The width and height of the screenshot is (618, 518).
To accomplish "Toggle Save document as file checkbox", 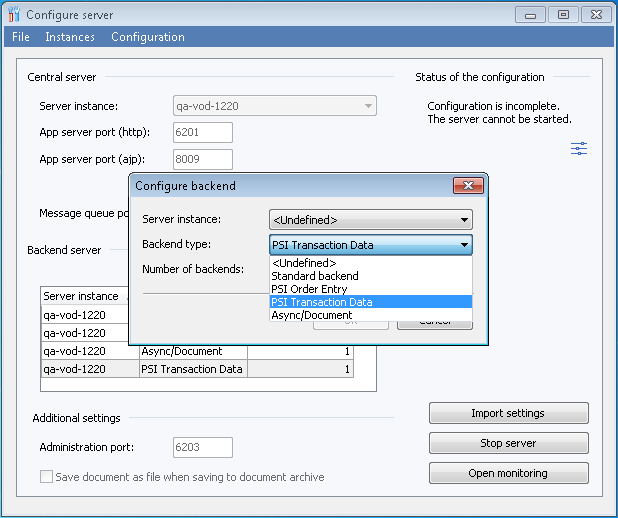I will pos(46,477).
